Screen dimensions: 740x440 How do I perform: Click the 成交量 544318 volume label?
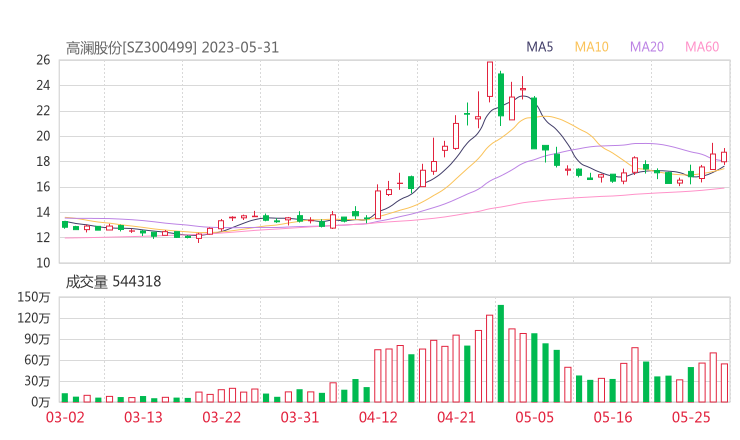click(x=113, y=282)
